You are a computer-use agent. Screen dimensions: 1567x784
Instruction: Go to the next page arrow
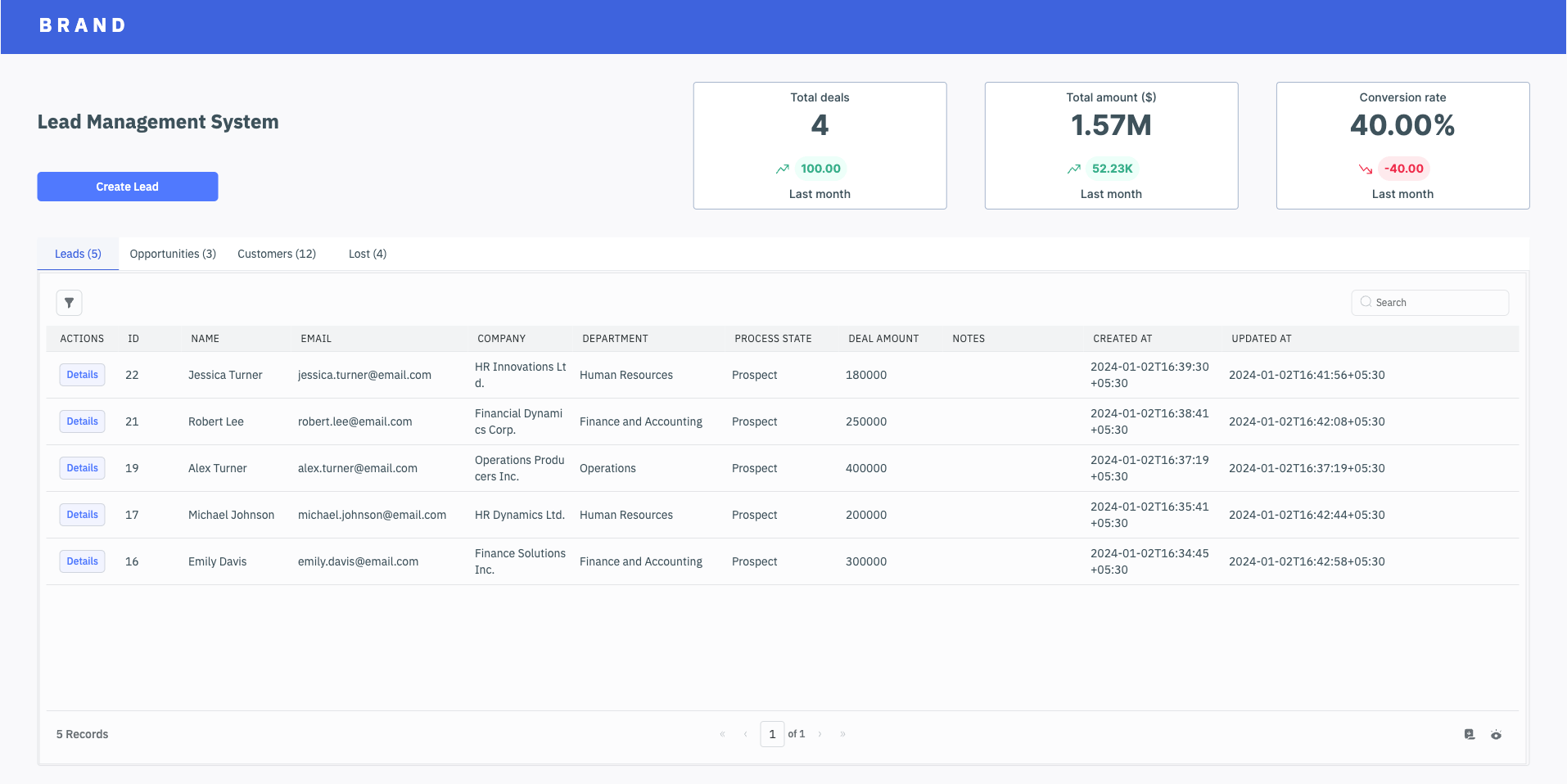point(820,734)
